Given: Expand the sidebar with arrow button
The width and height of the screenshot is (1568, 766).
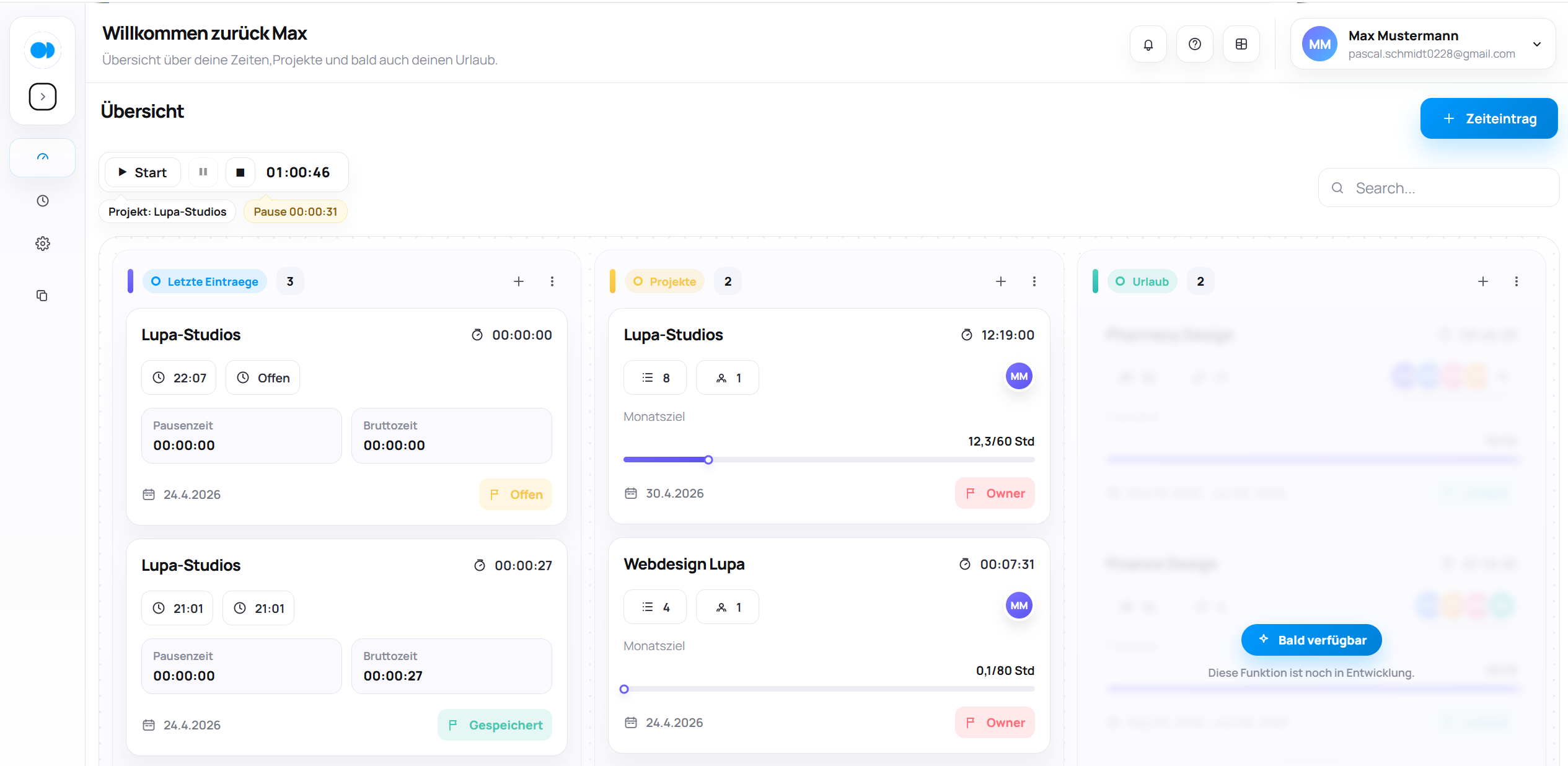Looking at the screenshot, I should coord(43,97).
